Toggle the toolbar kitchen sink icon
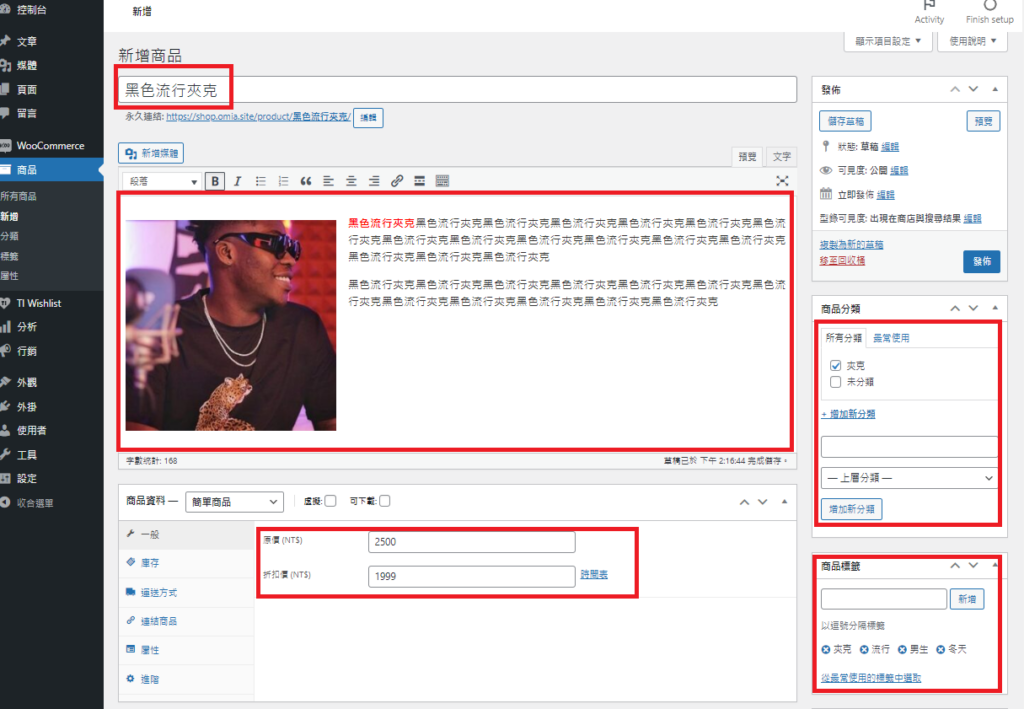This screenshot has height=709, width=1024. click(442, 181)
